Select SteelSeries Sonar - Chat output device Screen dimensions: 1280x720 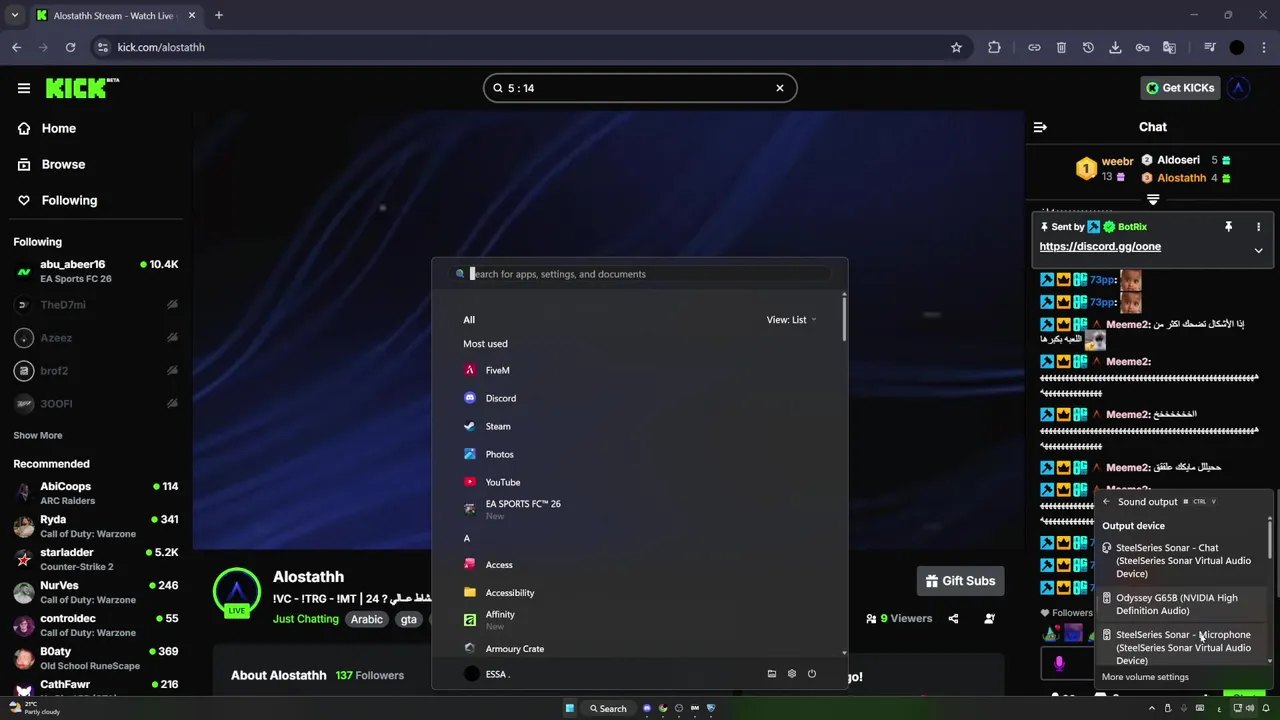coord(1183,561)
